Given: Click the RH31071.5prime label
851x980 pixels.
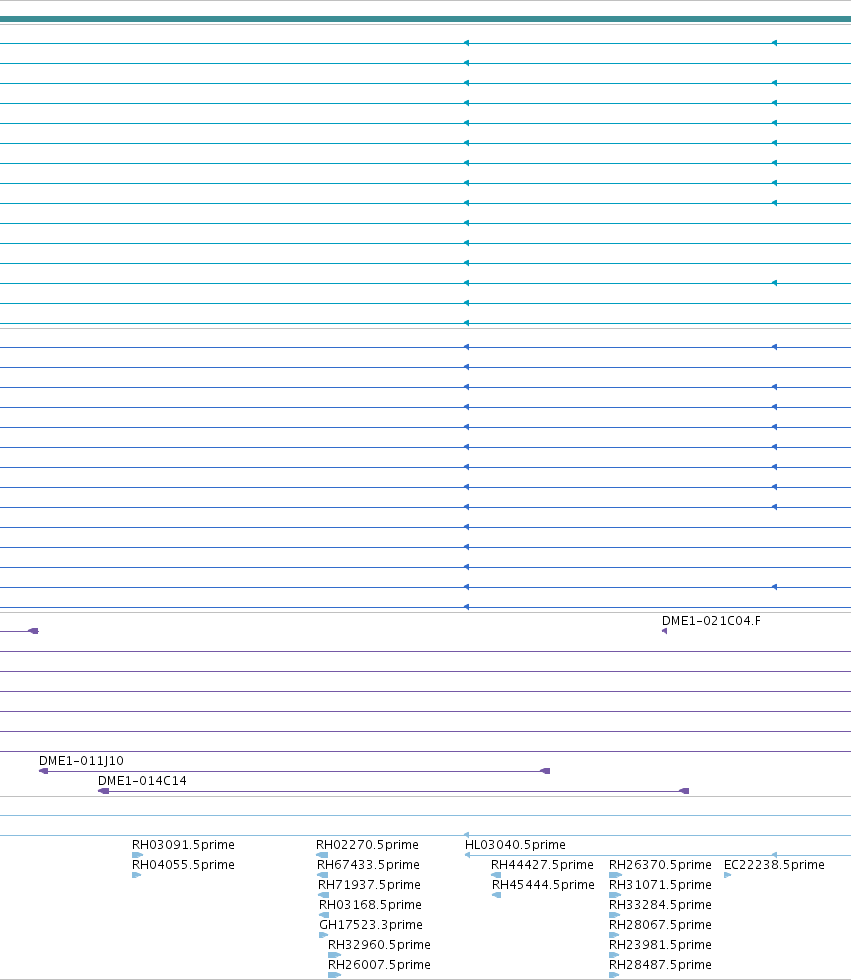Looking at the screenshot, I should point(660,884).
